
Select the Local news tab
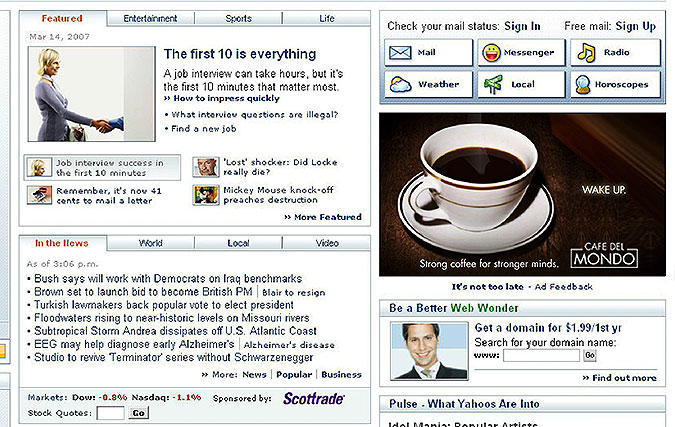click(x=238, y=243)
